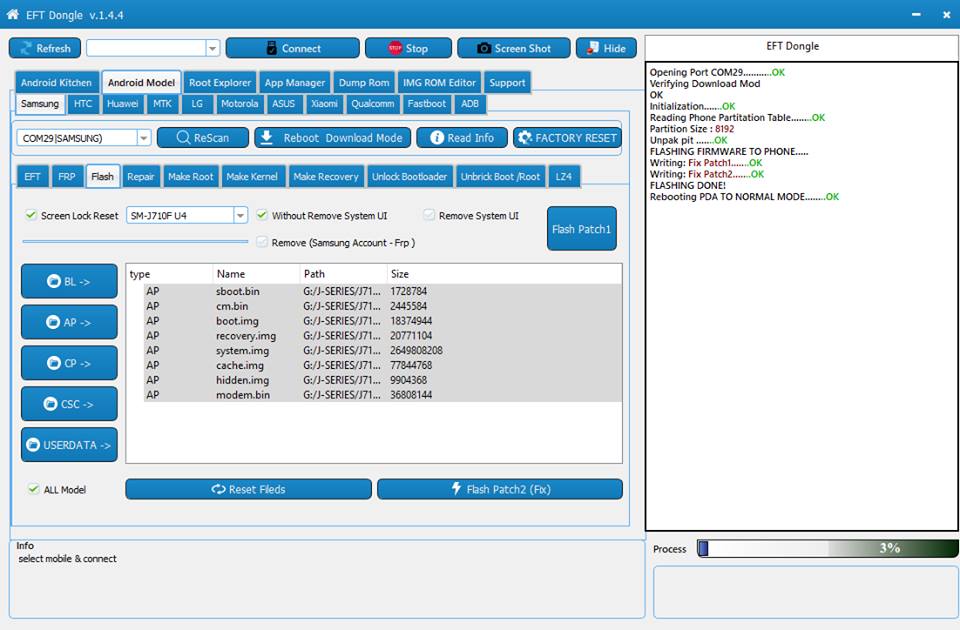Viewport: 960px width, 630px height.
Task: Click the Refresh arrows icon
Action: (26, 48)
